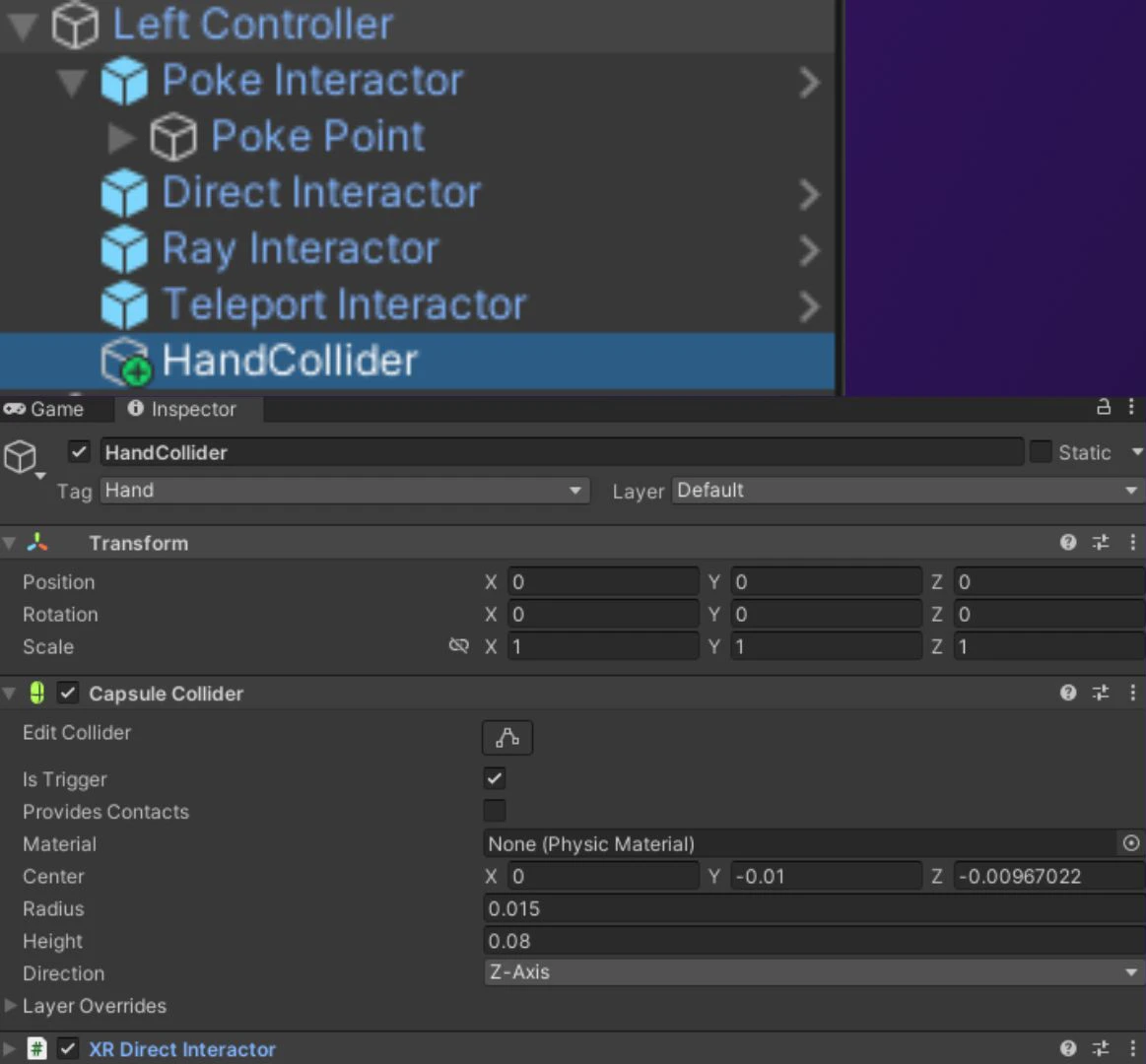Click the Rotation Y field
The height and width of the screenshot is (1064, 1146).
tap(826, 615)
